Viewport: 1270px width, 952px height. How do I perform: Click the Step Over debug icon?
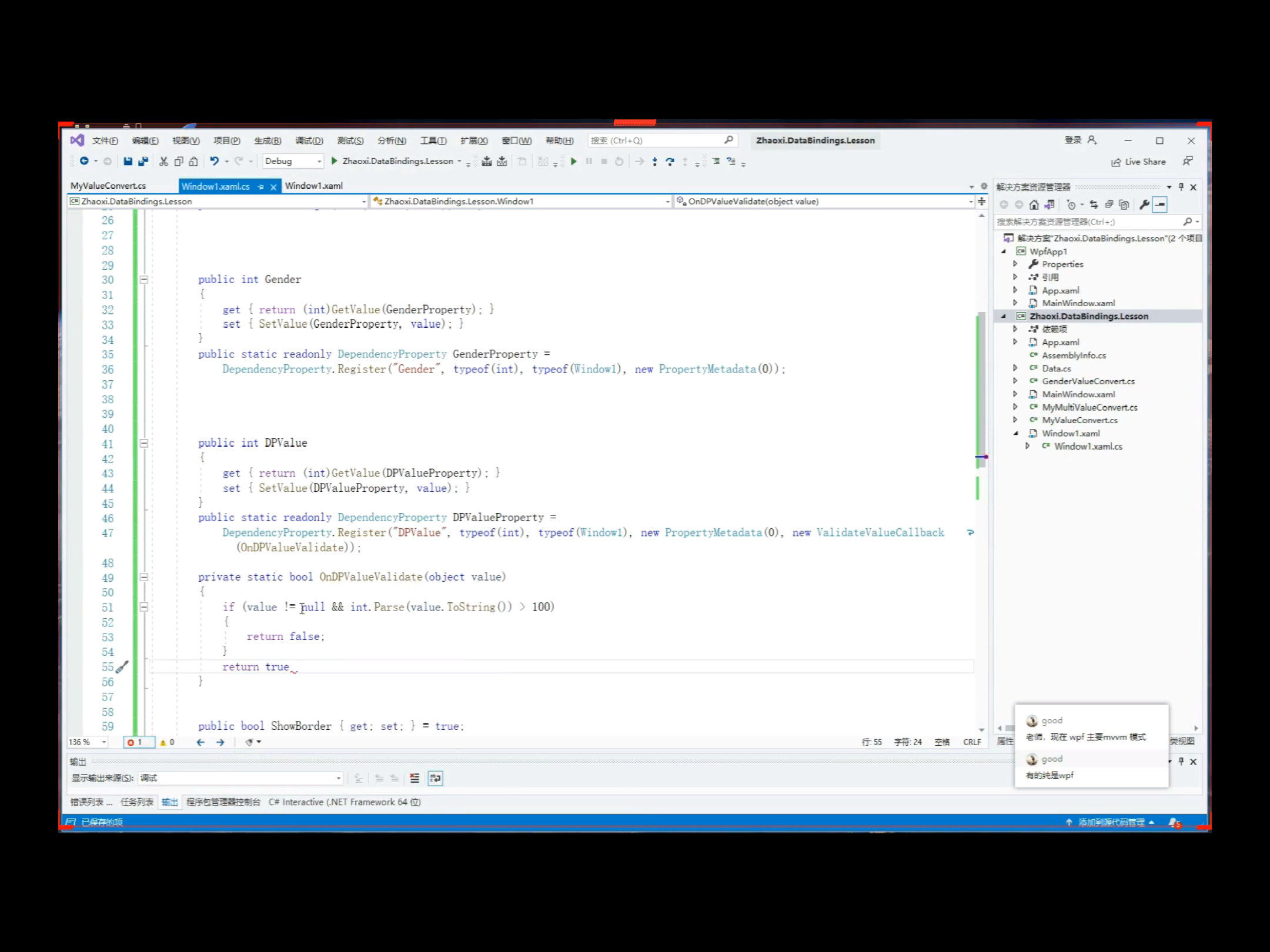[x=670, y=161]
